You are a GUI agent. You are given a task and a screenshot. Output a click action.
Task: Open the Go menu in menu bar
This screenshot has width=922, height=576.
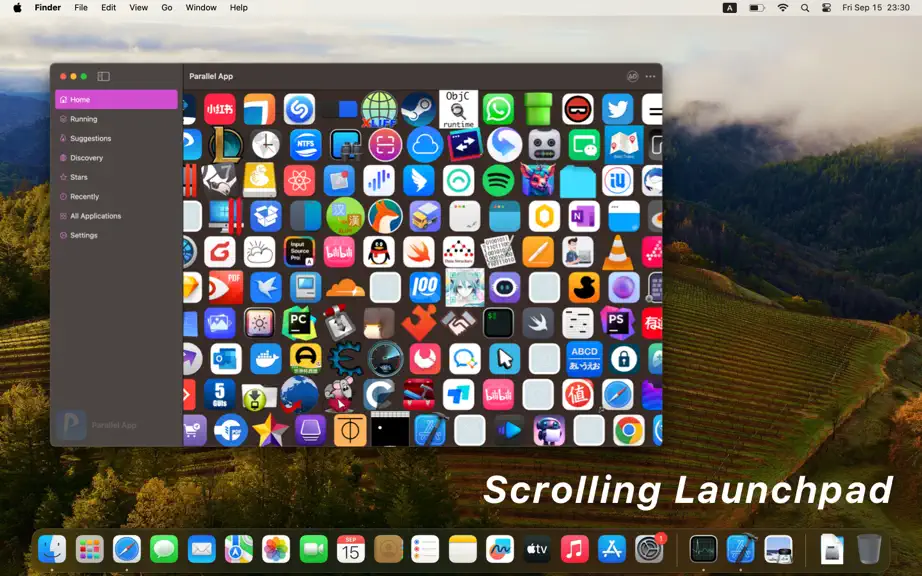click(166, 8)
